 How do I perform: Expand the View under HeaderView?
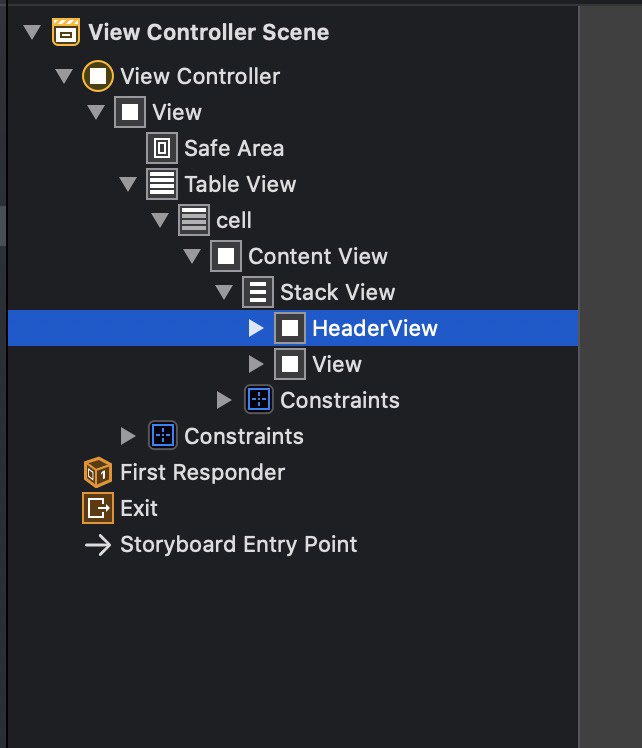pos(256,364)
